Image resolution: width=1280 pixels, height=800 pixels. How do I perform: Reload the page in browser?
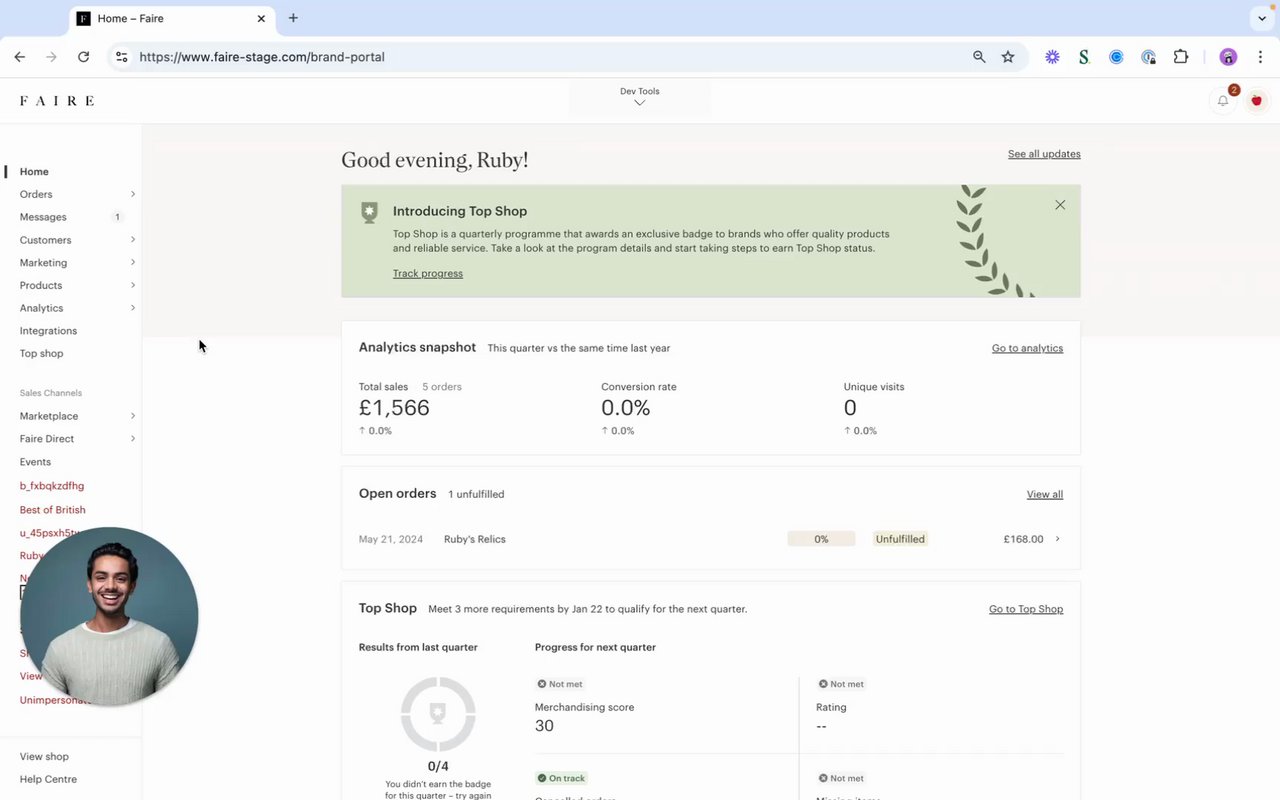(x=84, y=57)
